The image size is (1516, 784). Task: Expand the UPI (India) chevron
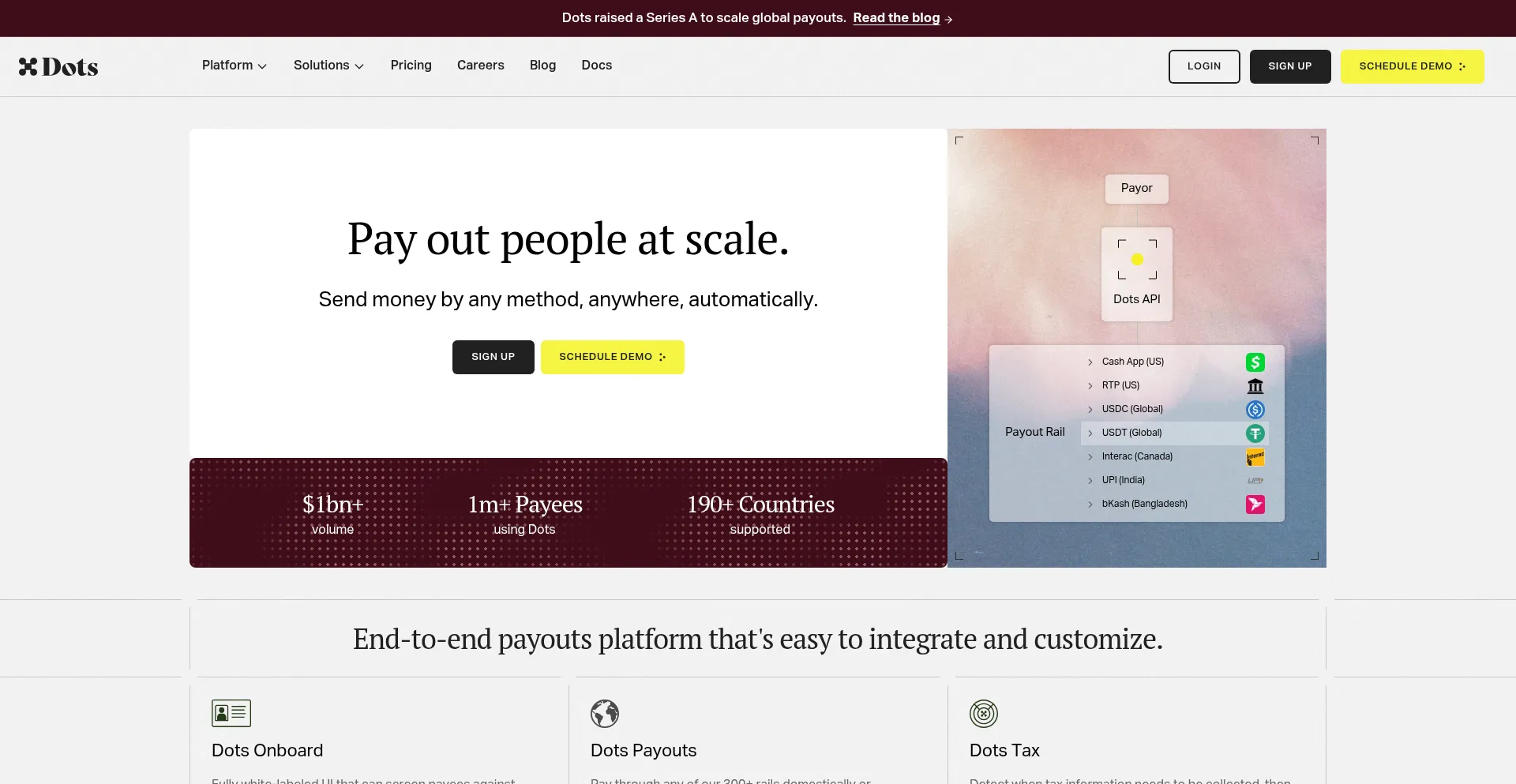(1090, 481)
